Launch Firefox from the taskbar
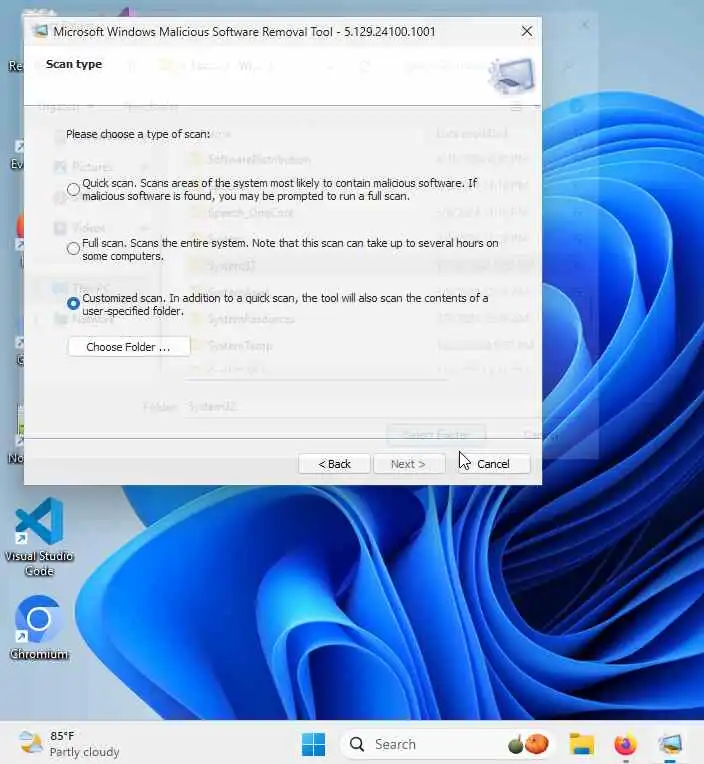The image size is (704, 764). [626, 744]
